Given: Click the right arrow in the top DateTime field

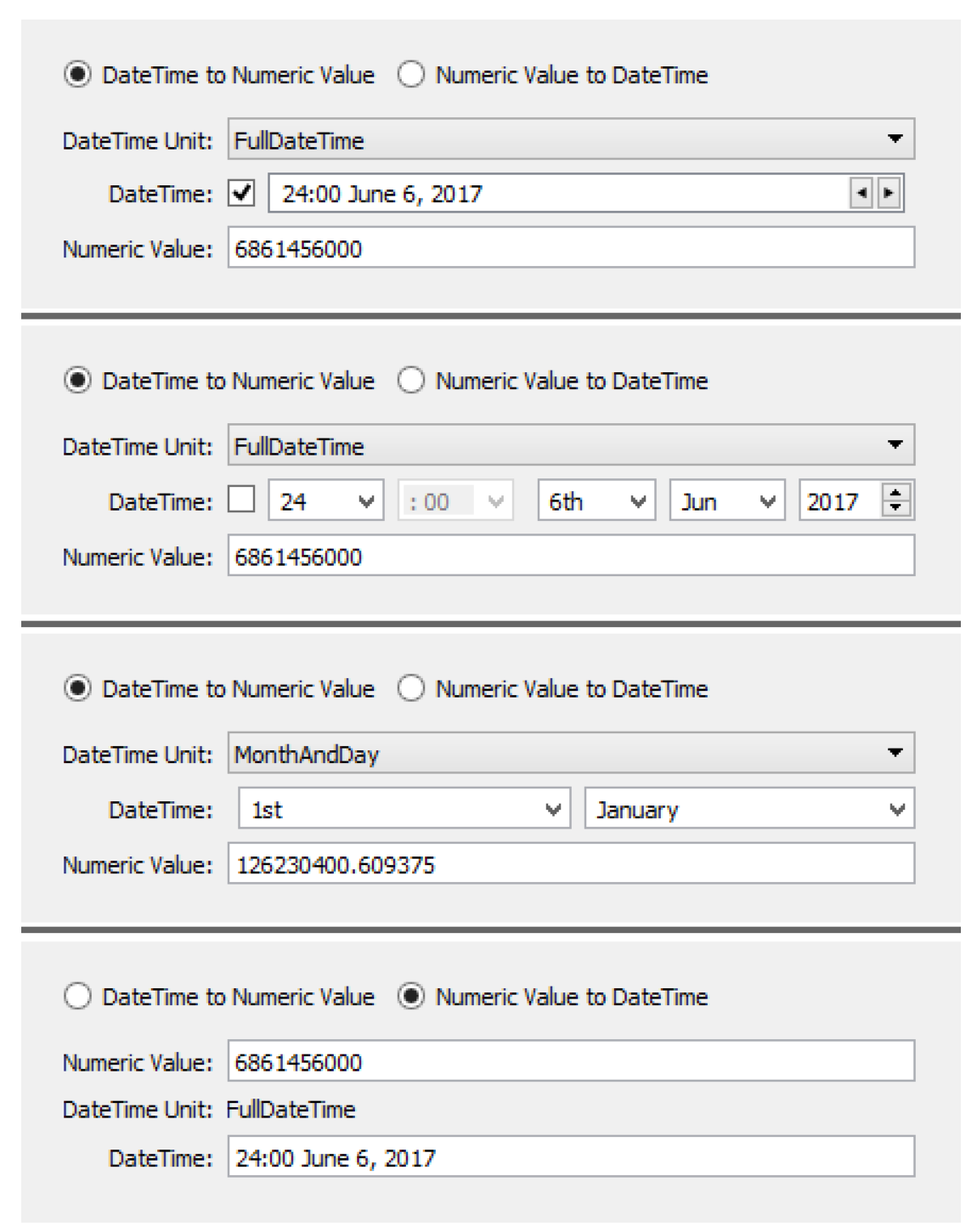Looking at the screenshot, I should coord(888,193).
